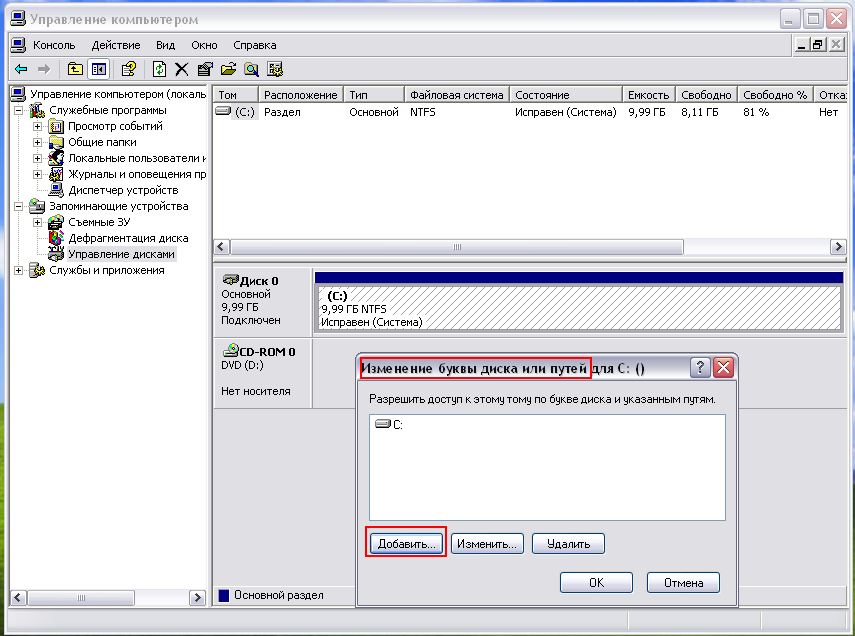
Task: Expand the Журналы и оповещения node
Action: pos(38,175)
